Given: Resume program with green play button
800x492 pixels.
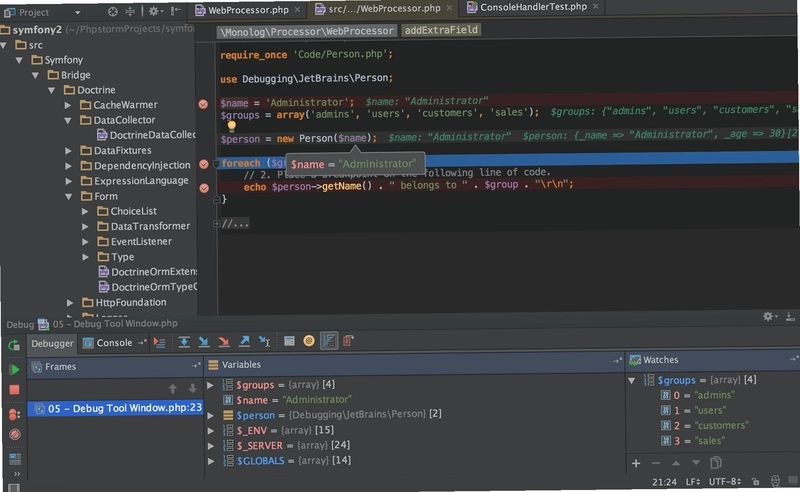Looking at the screenshot, I should 14,369.
